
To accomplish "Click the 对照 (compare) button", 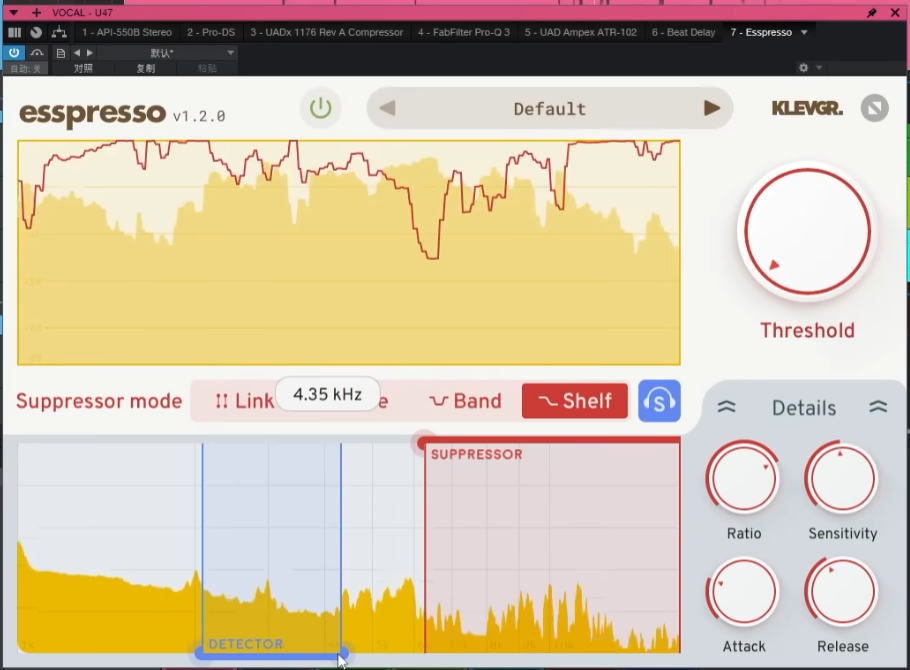I will coord(83,68).
